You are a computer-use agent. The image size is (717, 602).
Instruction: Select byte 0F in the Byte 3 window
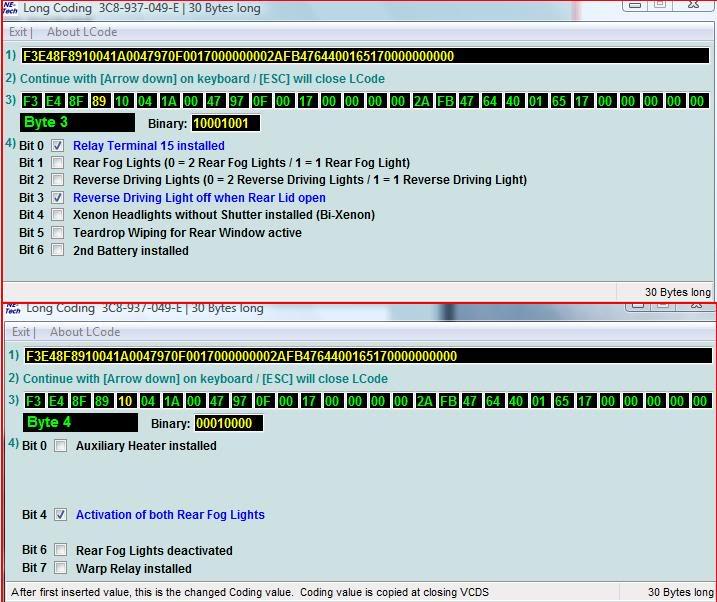click(260, 101)
